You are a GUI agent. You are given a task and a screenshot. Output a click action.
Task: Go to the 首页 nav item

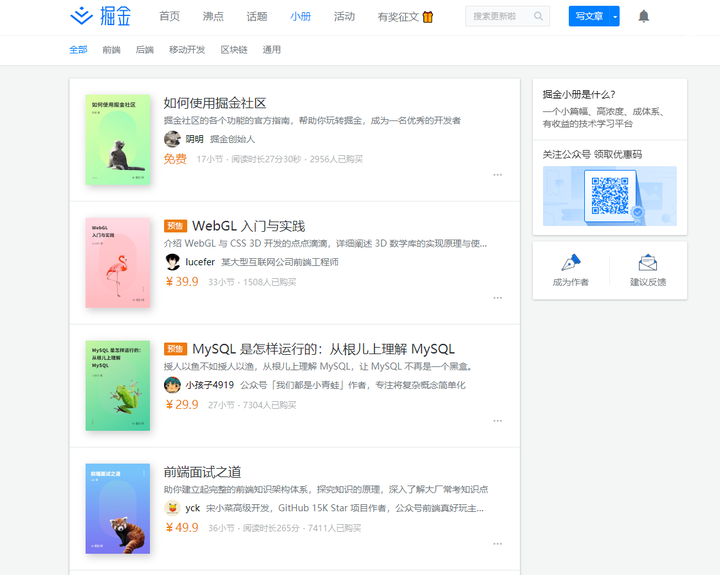click(169, 17)
